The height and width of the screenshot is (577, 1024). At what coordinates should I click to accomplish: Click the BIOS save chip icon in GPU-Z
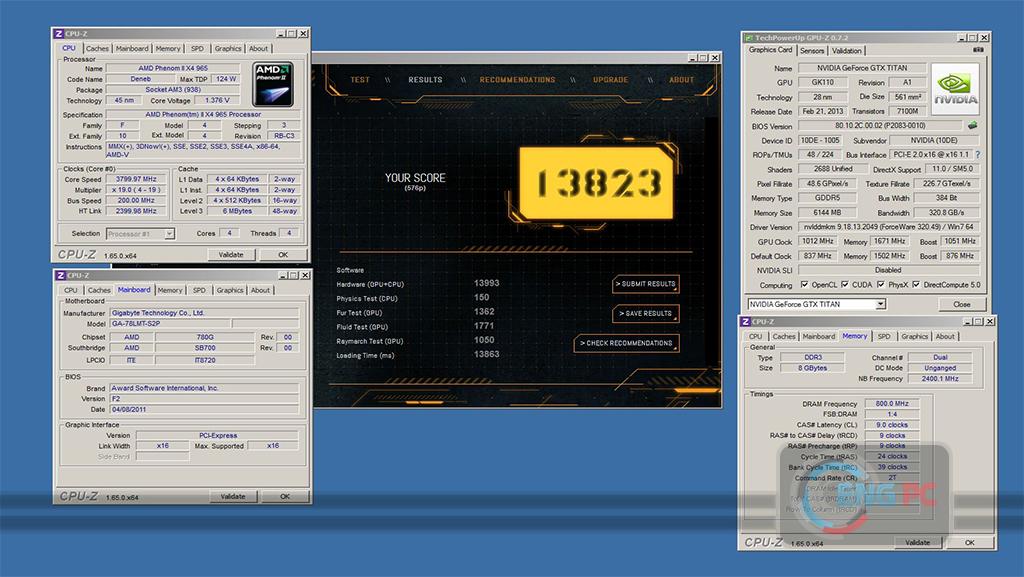pos(972,125)
